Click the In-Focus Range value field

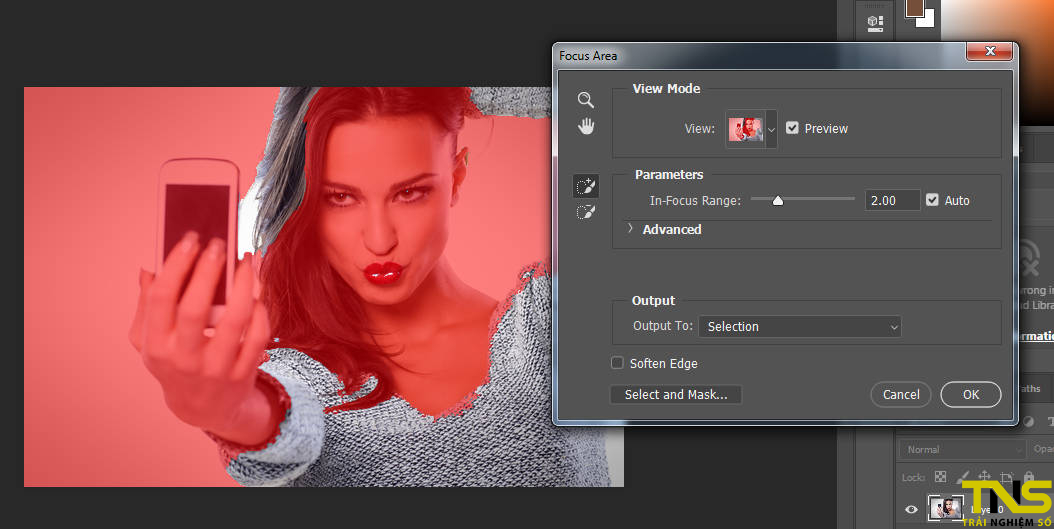[x=892, y=200]
